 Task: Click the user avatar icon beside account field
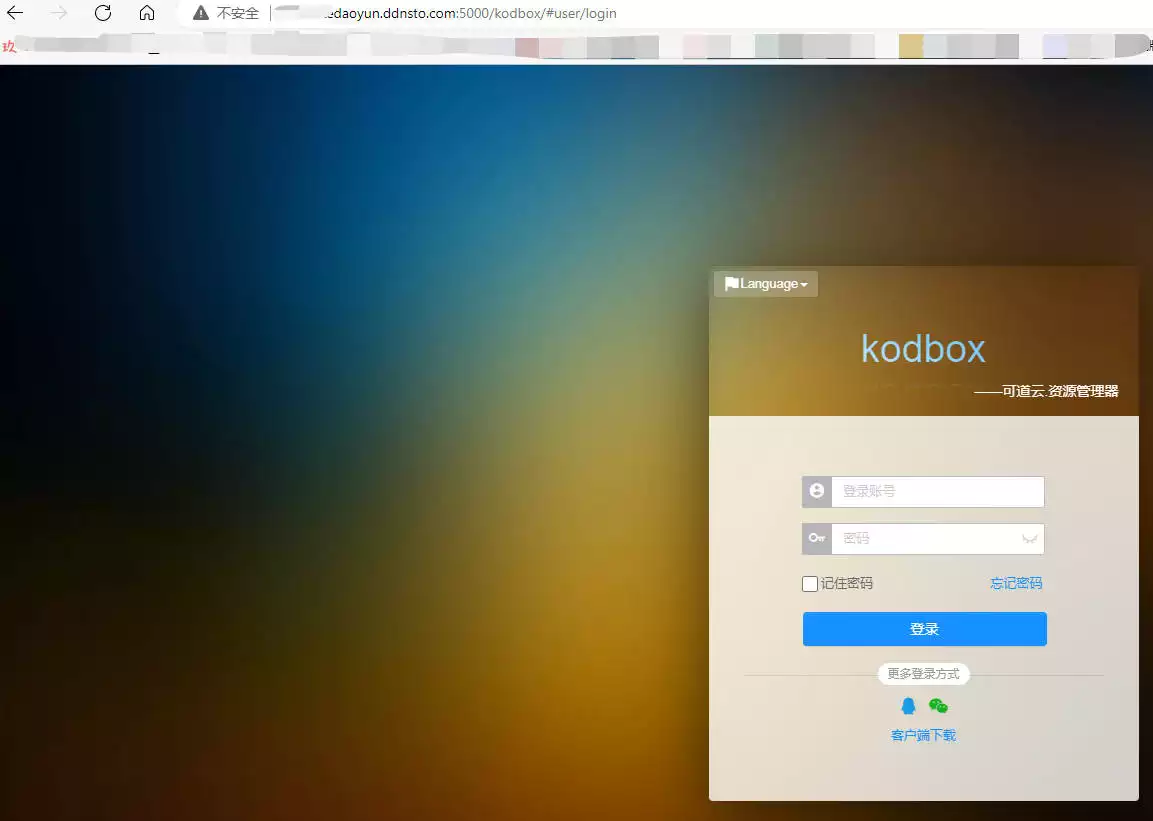point(817,491)
